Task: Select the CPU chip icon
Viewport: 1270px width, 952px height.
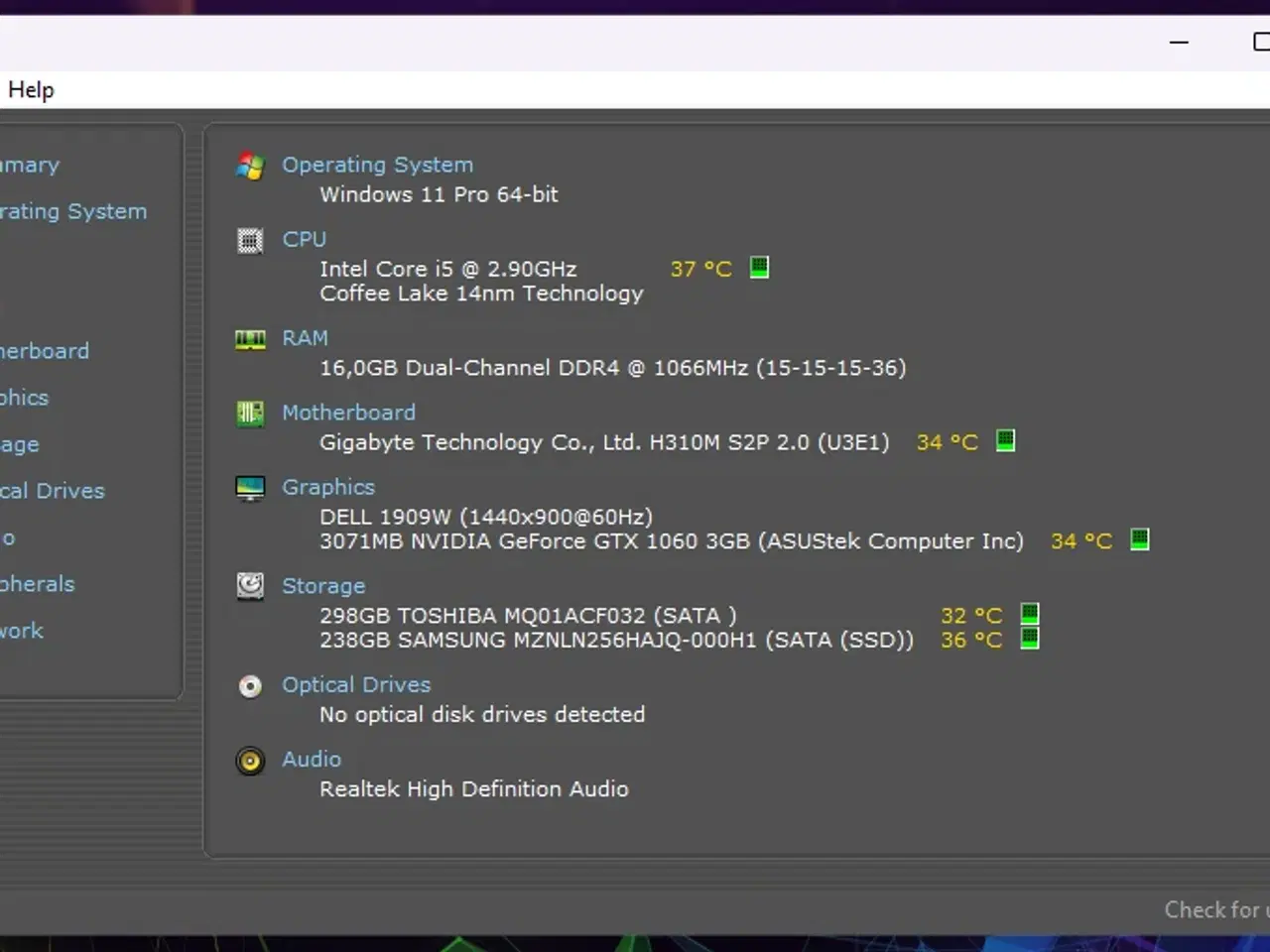Action: coord(249,240)
